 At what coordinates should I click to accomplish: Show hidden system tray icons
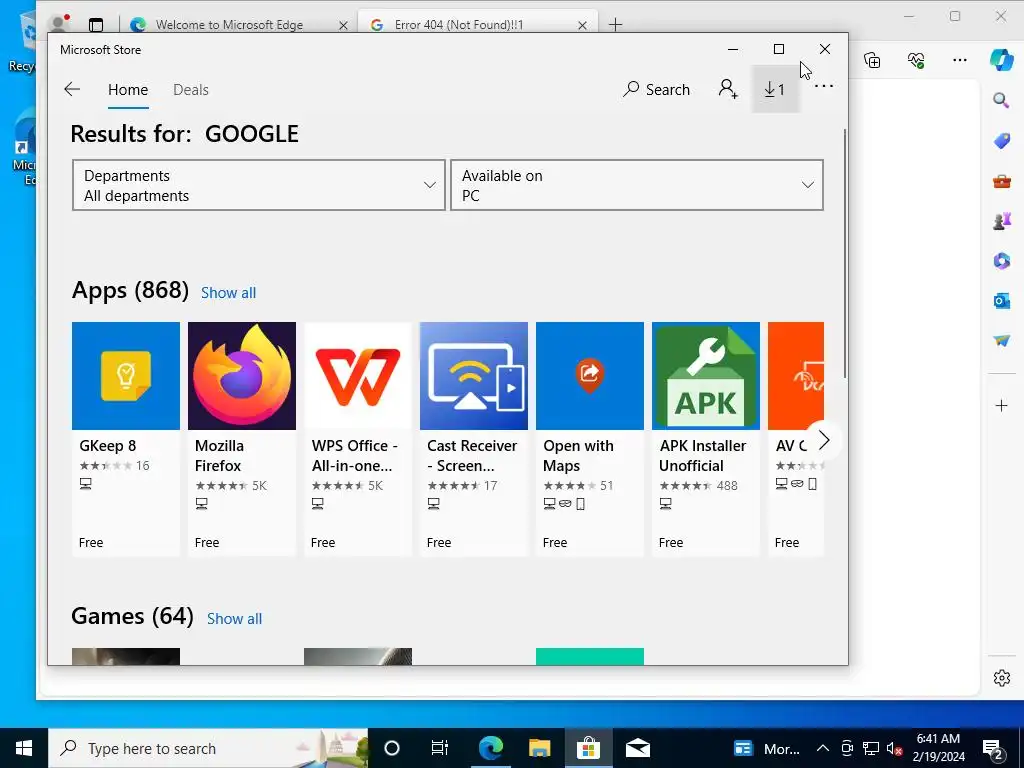coord(823,748)
